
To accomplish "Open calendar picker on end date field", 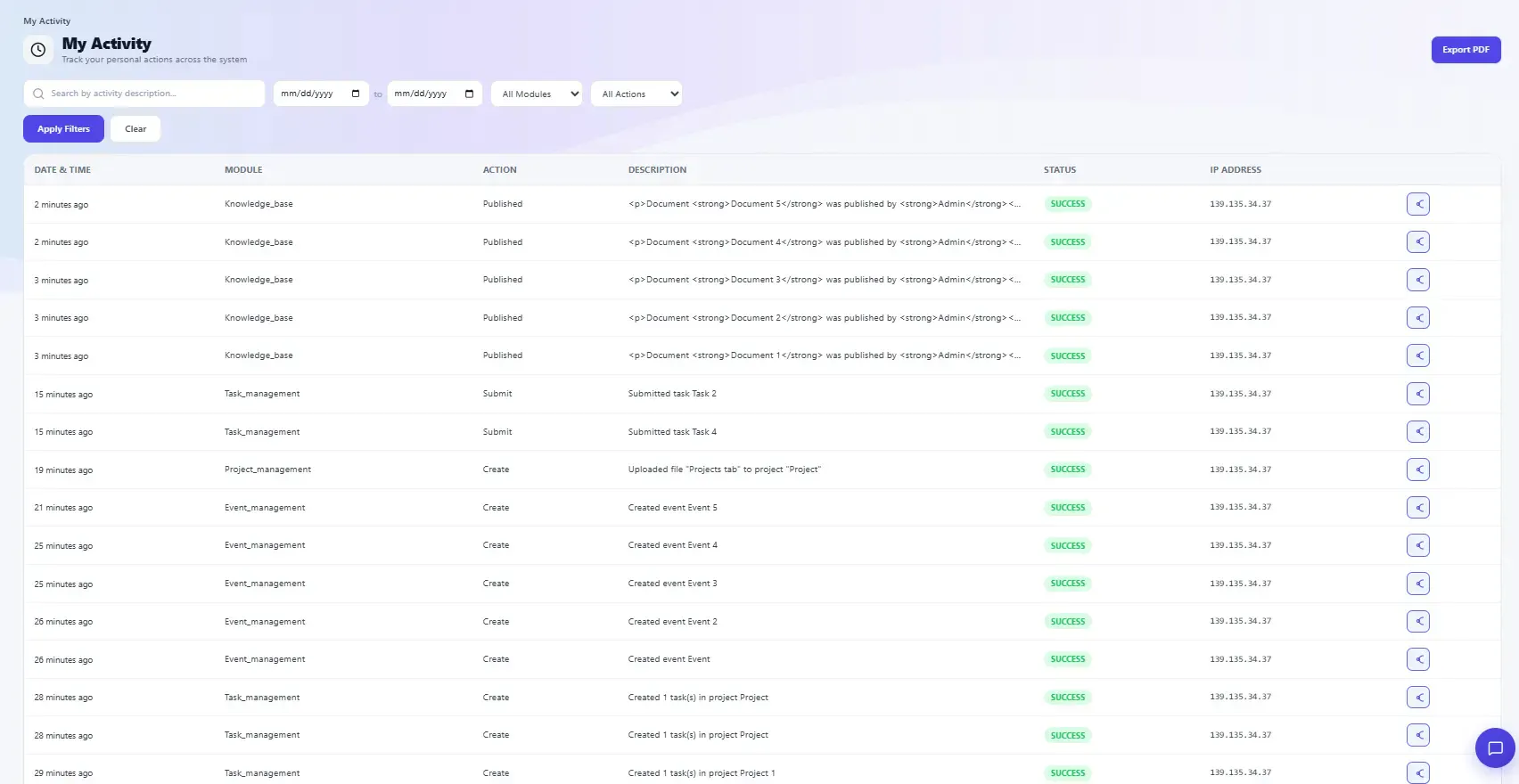I will click(x=470, y=94).
